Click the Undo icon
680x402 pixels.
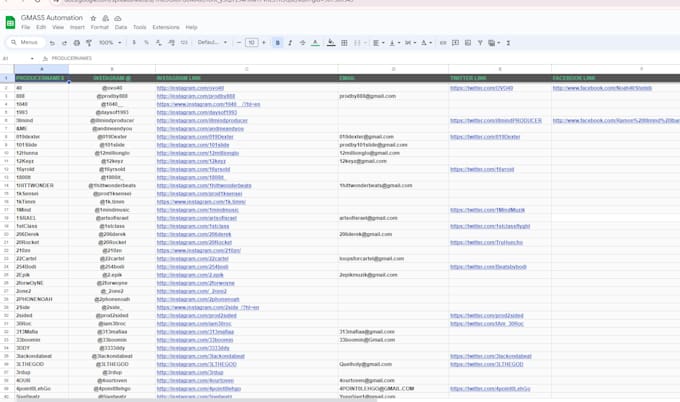52,42
